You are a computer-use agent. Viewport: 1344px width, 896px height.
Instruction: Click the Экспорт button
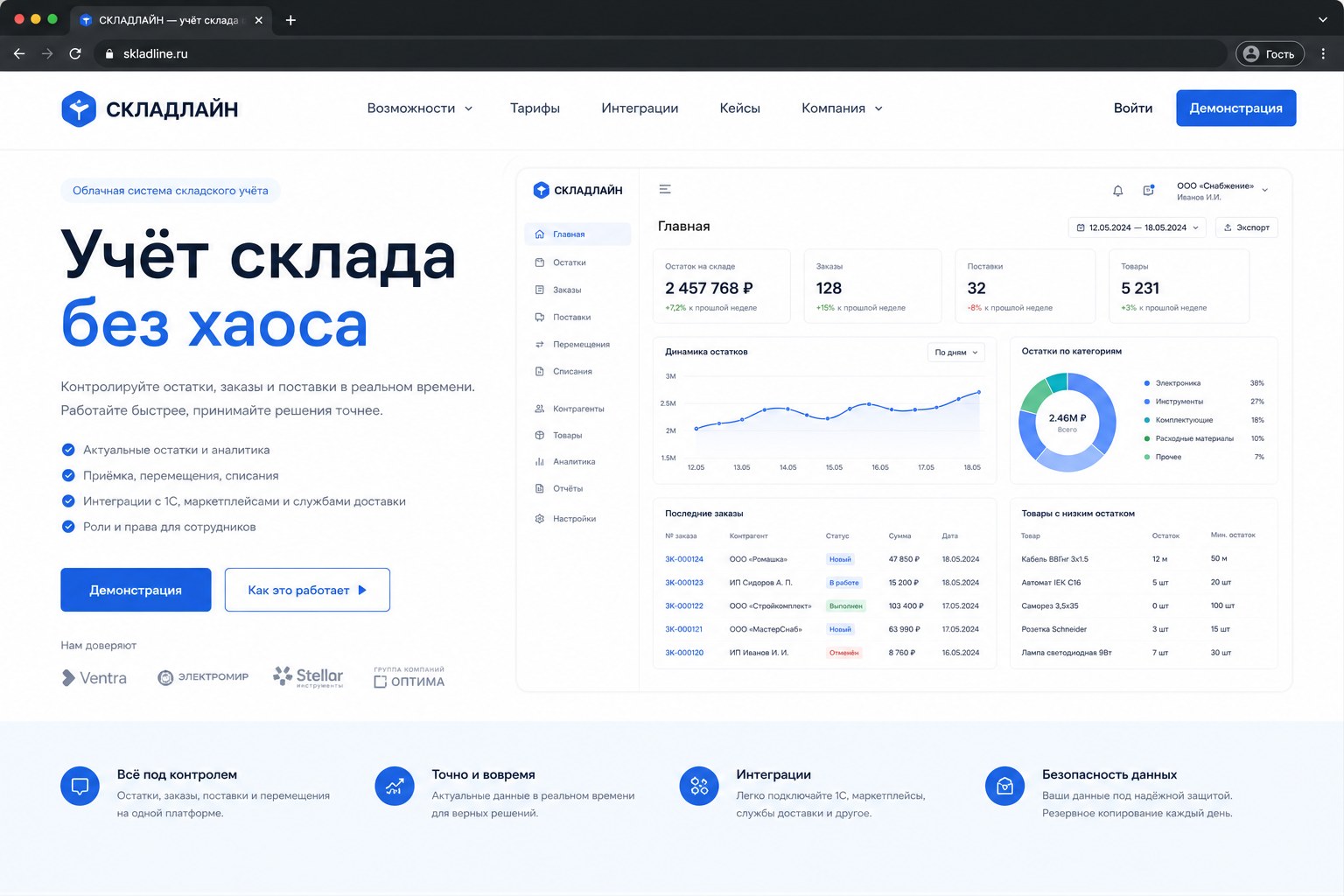tap(1246, 227)
